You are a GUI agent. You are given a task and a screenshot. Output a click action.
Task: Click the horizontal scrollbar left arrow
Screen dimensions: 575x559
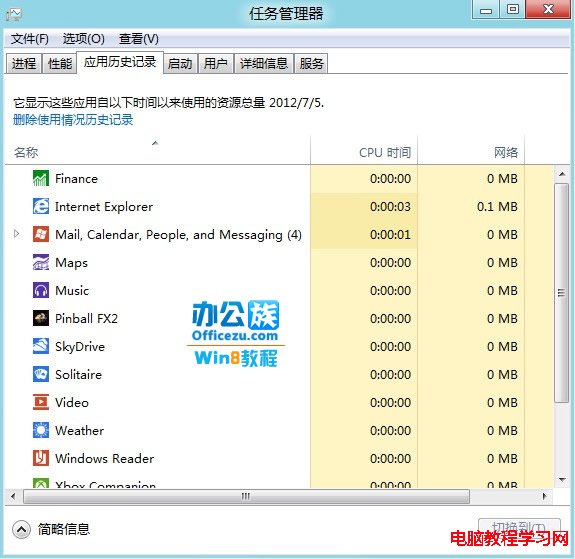click(x=13, y=497)
